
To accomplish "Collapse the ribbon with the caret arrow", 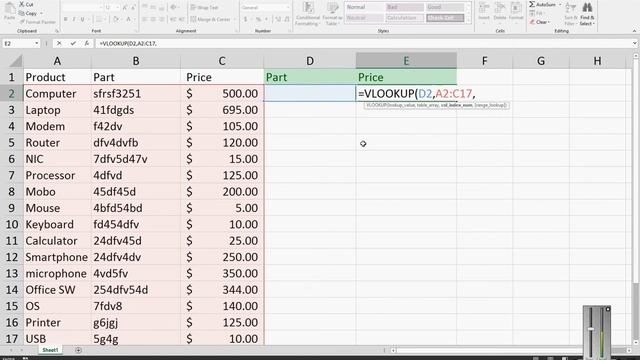I will [x=634, y=31].
